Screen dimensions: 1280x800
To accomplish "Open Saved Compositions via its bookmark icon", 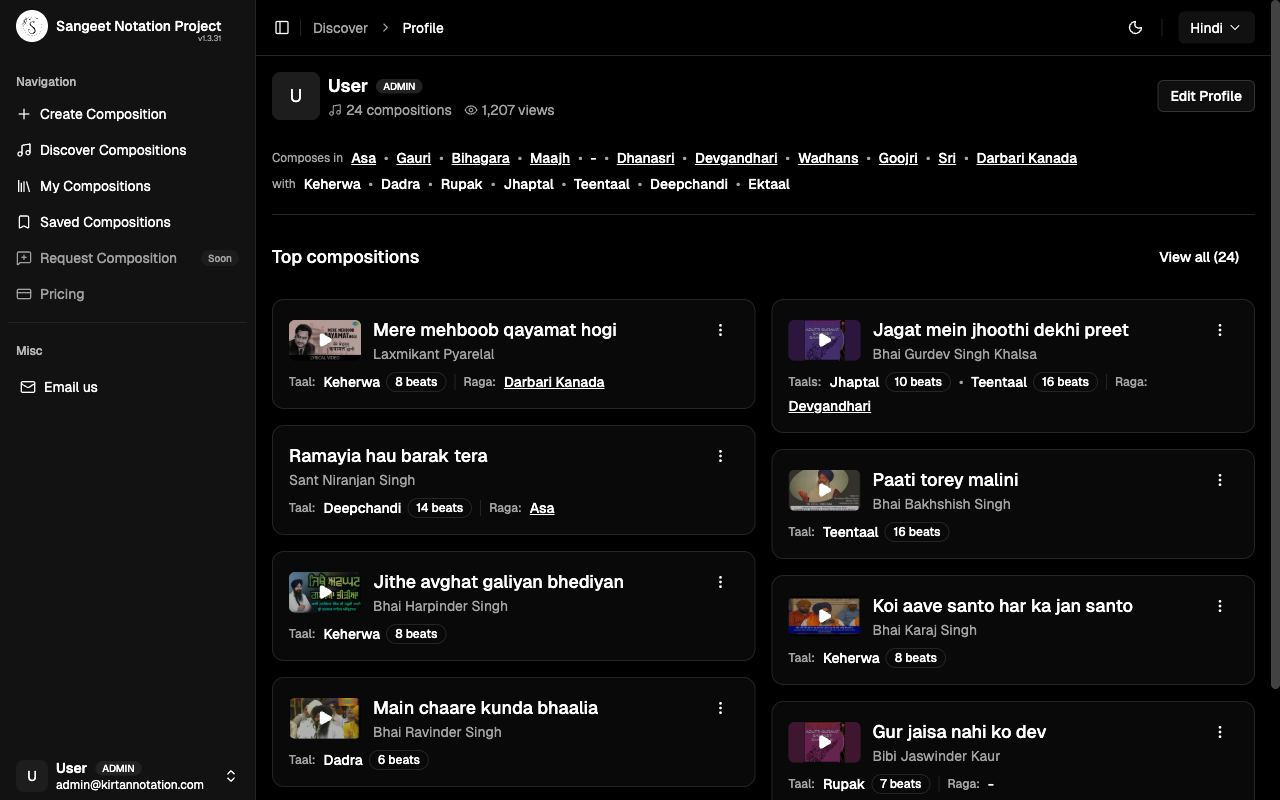I will tap(24, 222).
